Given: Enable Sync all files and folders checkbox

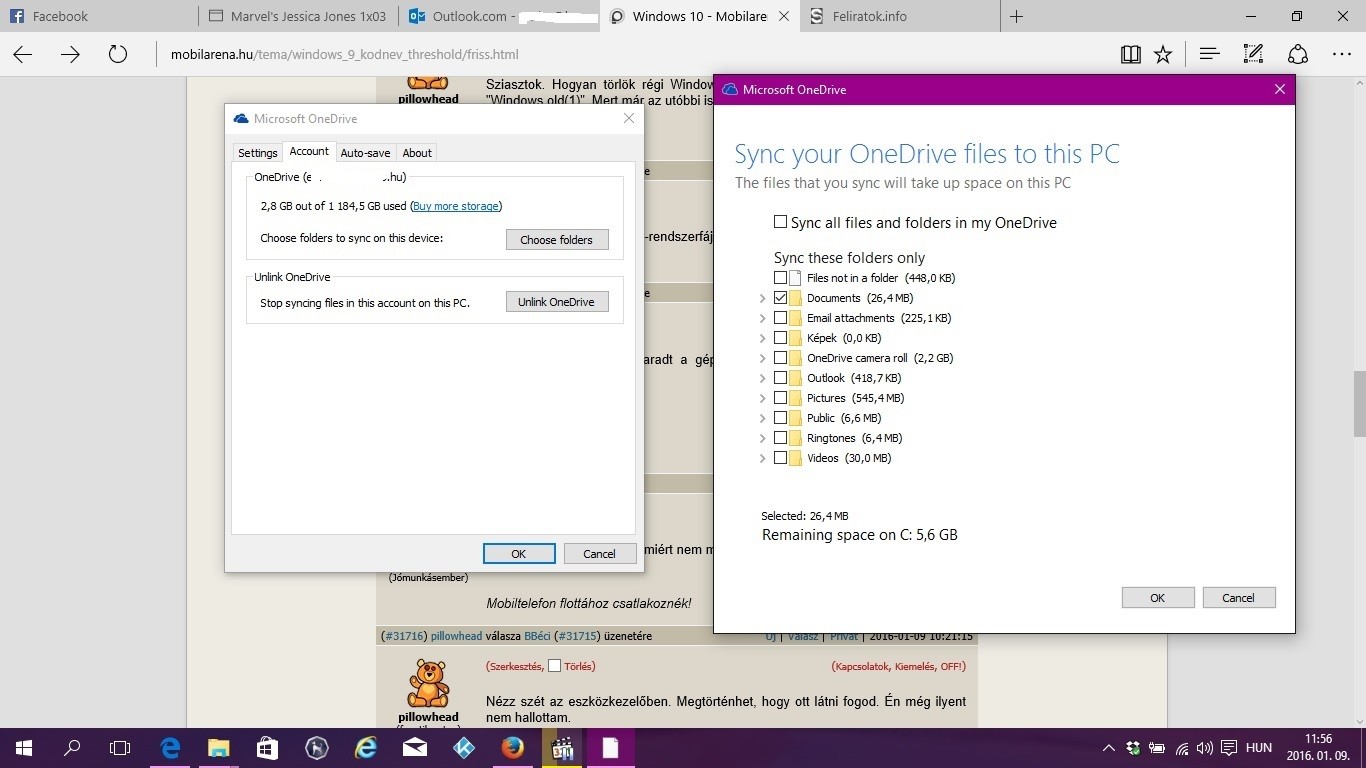Looking at the screenshot, I should (x=780, y=222).
